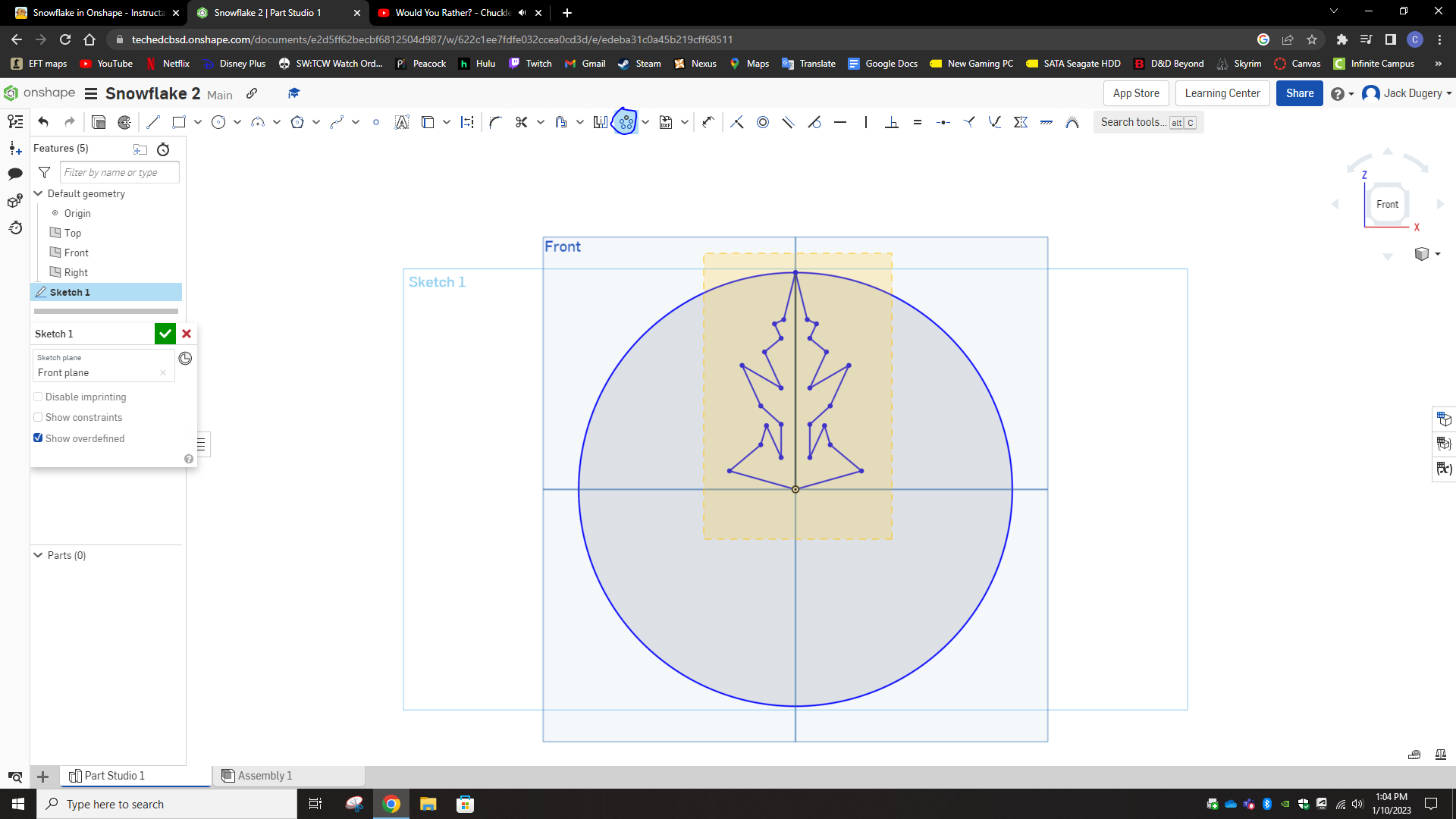Viewport: 1456px width, 819px height.
Task: Switch to the Assembly 1 tab
Action: 265,775
